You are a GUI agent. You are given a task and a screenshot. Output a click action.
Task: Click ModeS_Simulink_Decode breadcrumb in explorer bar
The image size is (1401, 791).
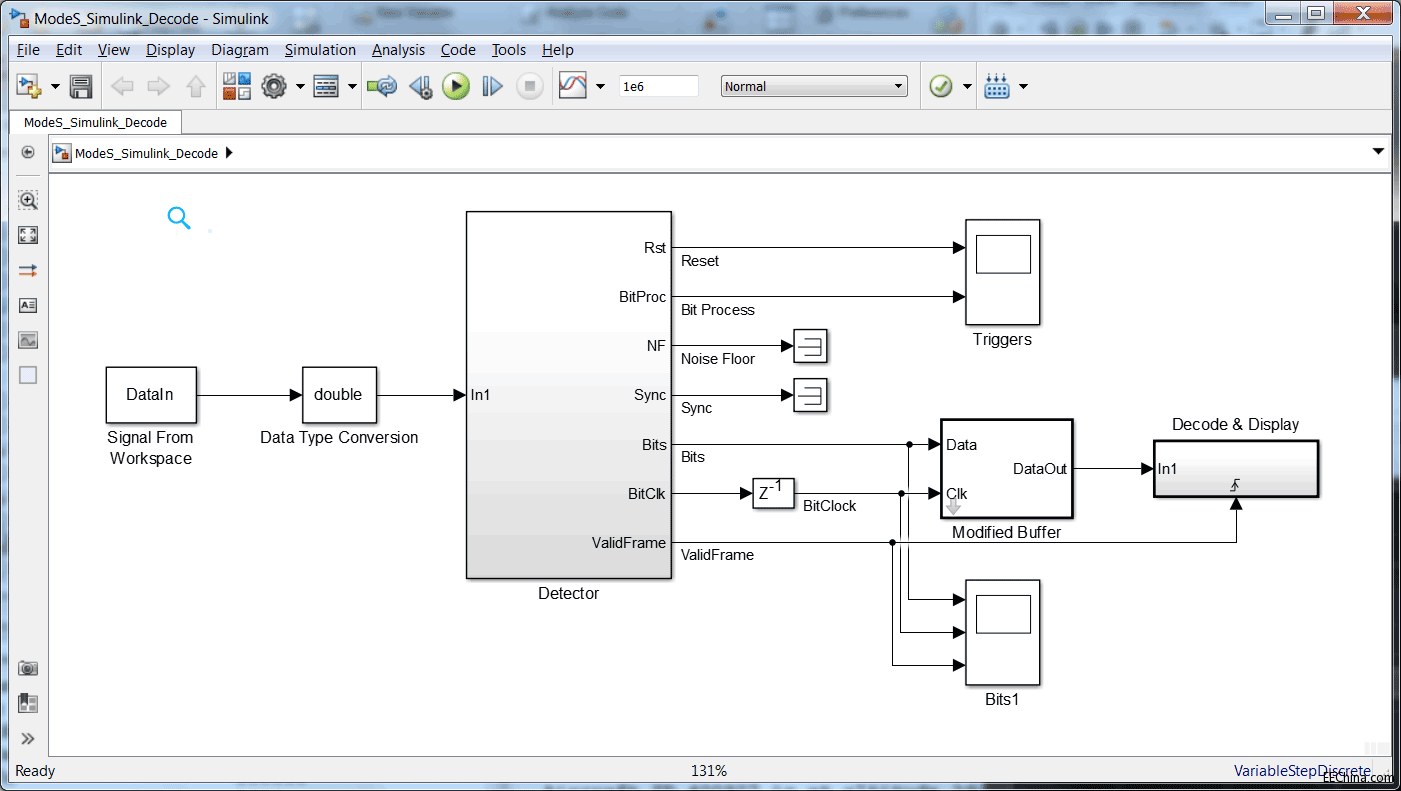coord(146,154)
